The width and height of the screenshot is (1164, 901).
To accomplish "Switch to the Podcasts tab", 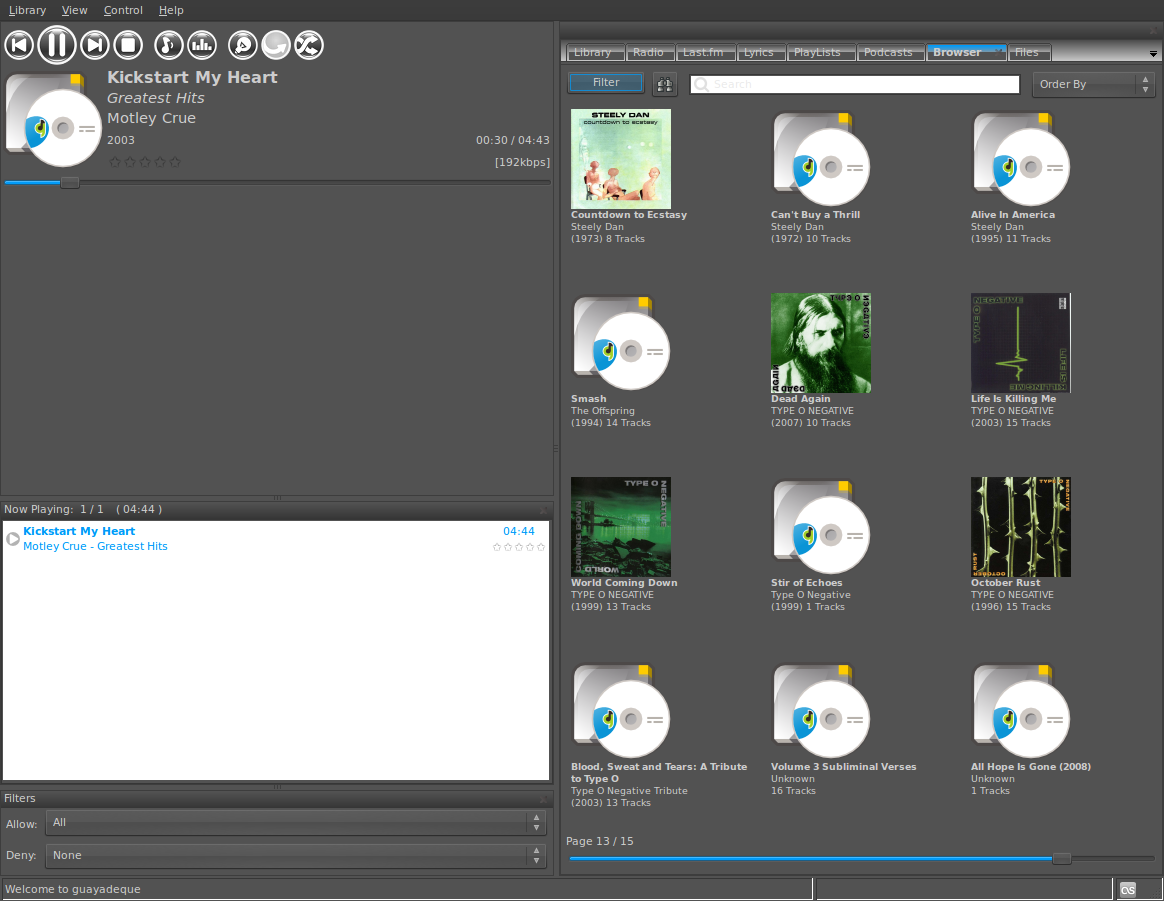I will coord(889,52).
